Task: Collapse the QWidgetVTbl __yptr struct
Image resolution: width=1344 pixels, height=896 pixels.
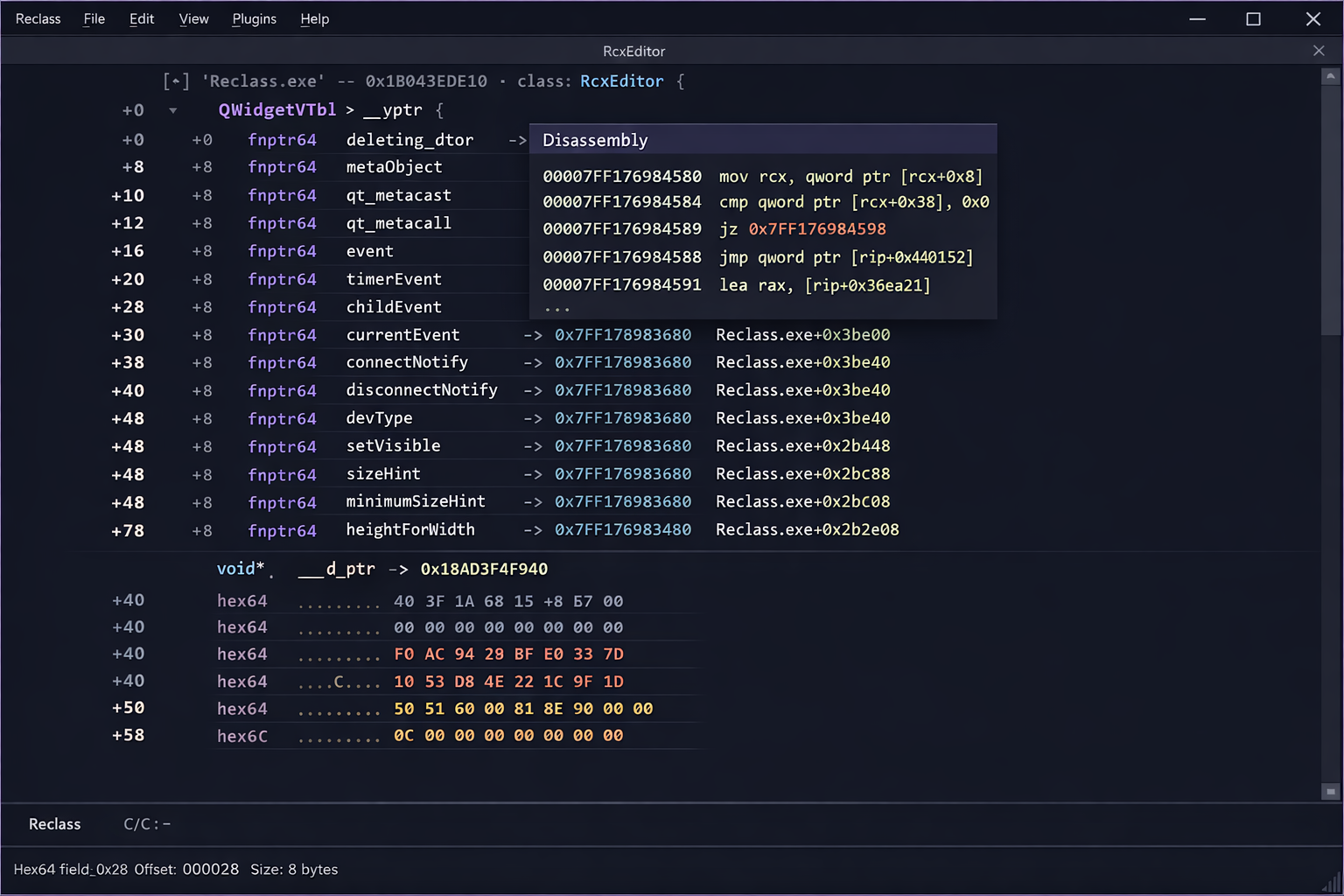Action: (x=172, y=110)
